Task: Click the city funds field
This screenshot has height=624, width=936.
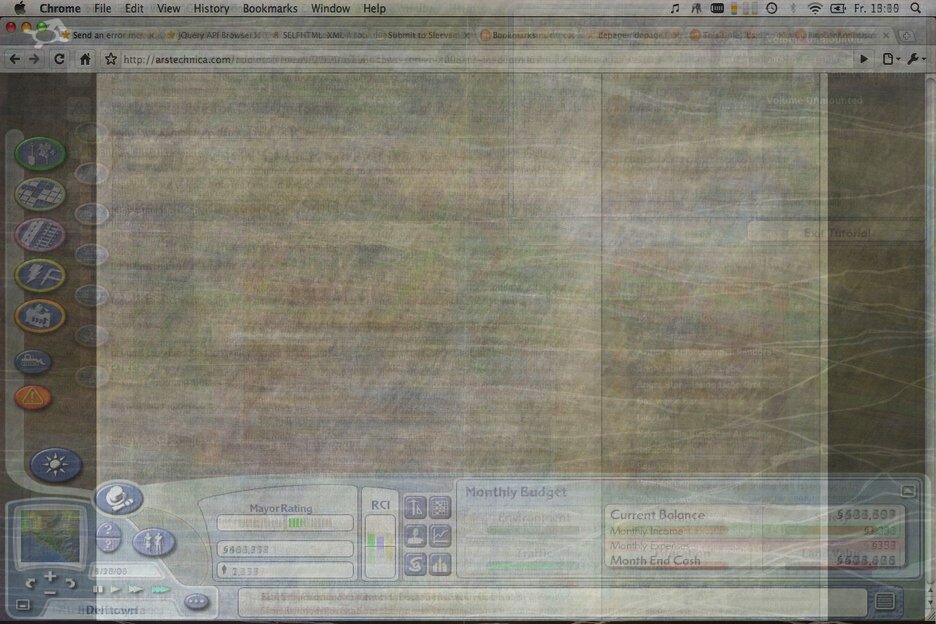Action: (x=285, y=549)
